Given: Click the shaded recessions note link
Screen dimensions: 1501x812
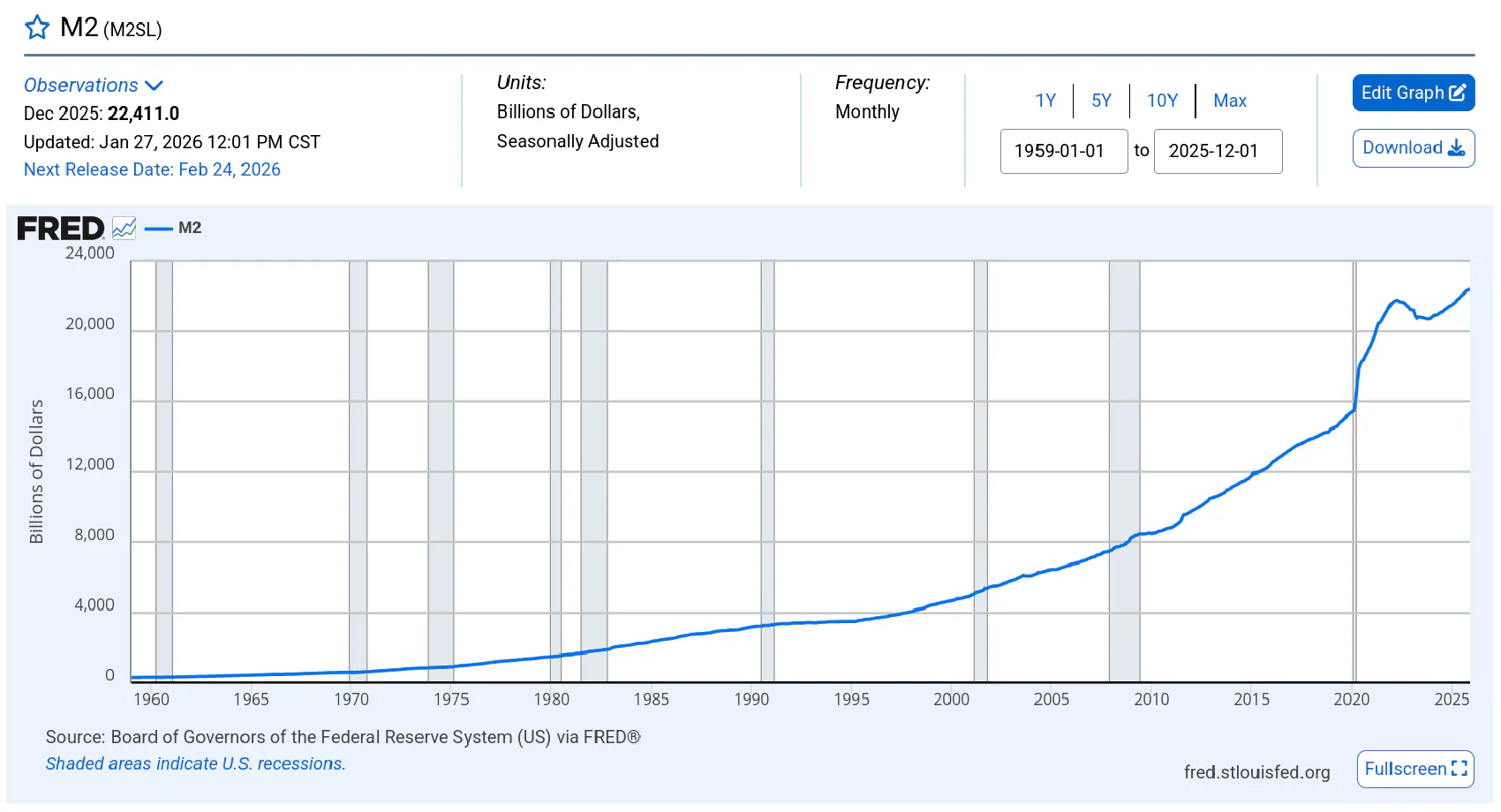Looking at the screenshot, I should (195, 763).
